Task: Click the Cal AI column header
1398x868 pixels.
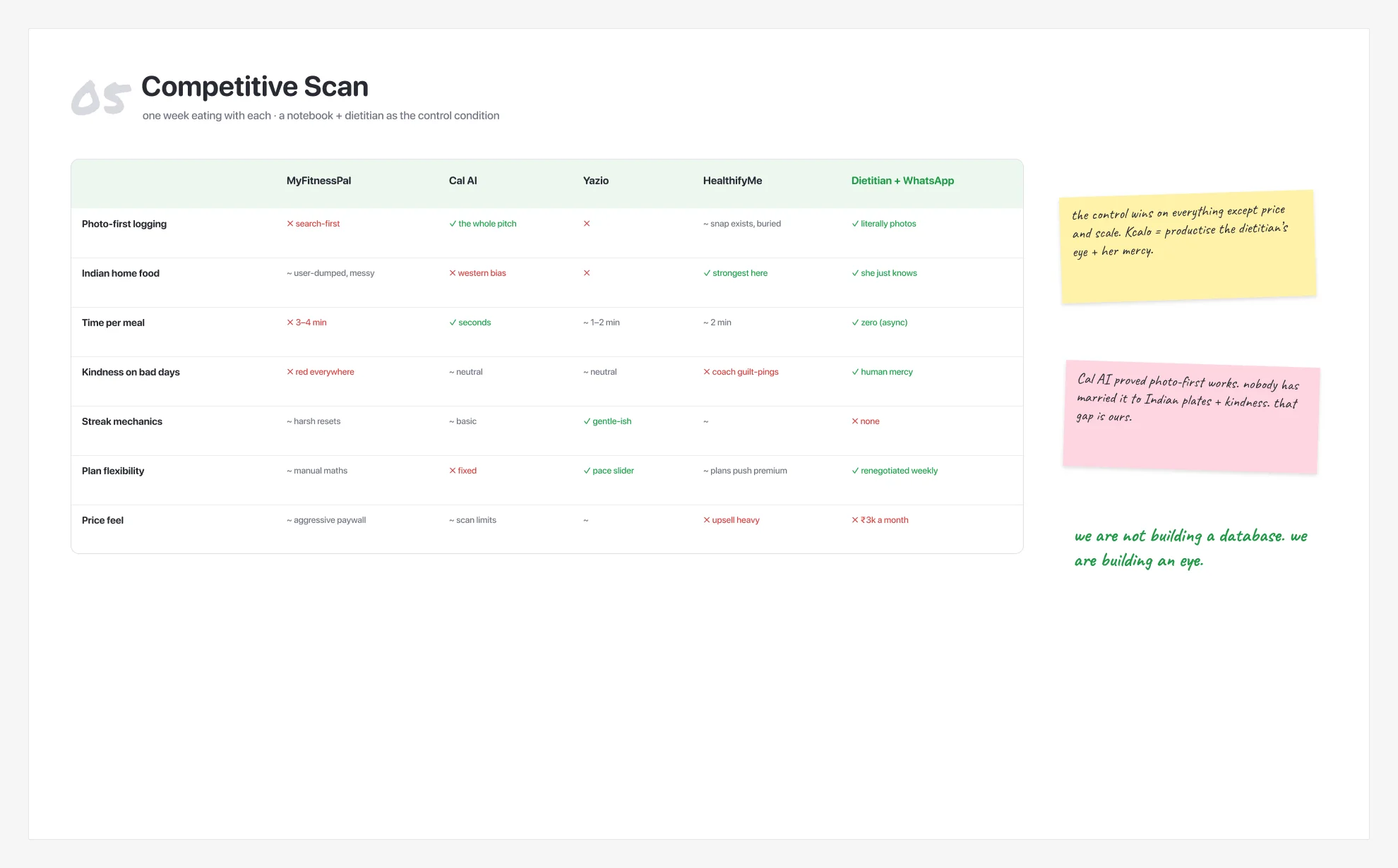Action: click(x=462, y=181)
